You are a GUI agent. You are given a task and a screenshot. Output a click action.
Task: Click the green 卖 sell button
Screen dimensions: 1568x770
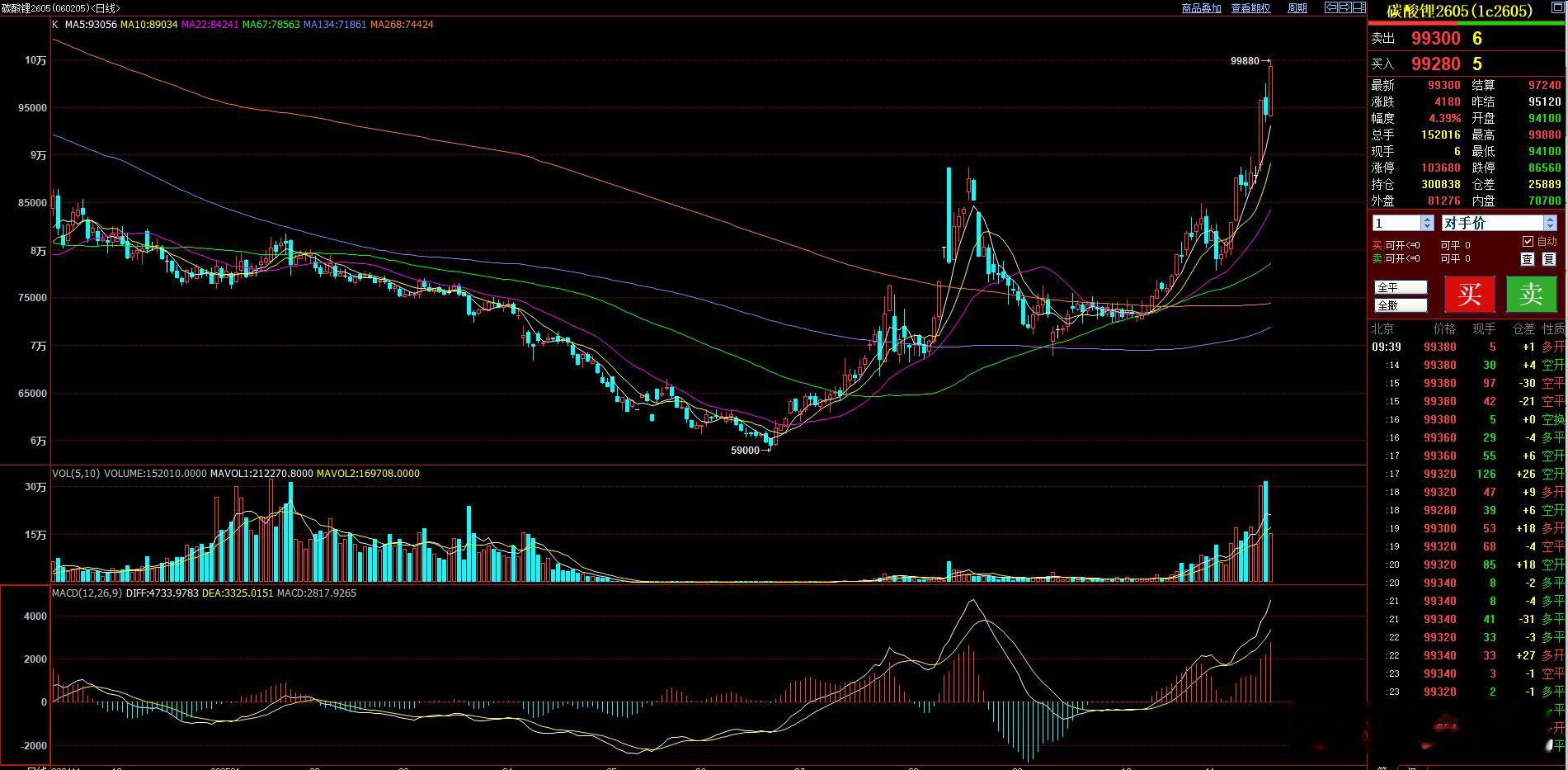(x=1532, y=294)
